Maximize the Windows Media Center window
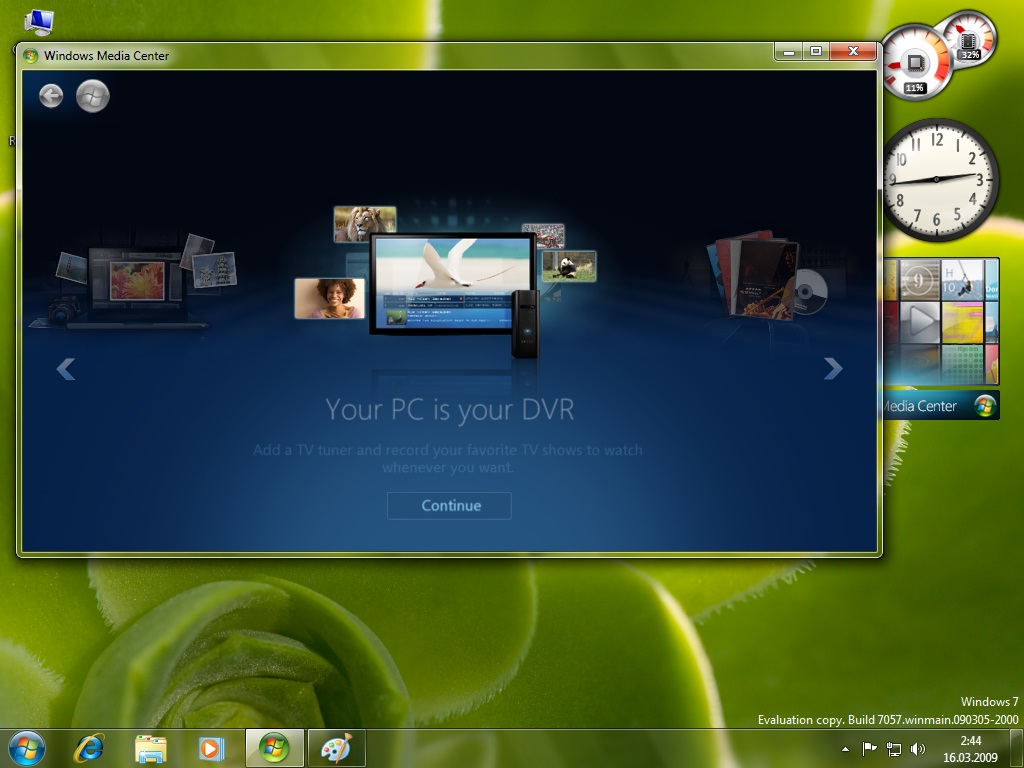This screenshot has height=768, width=1024. tap(816, 51)
